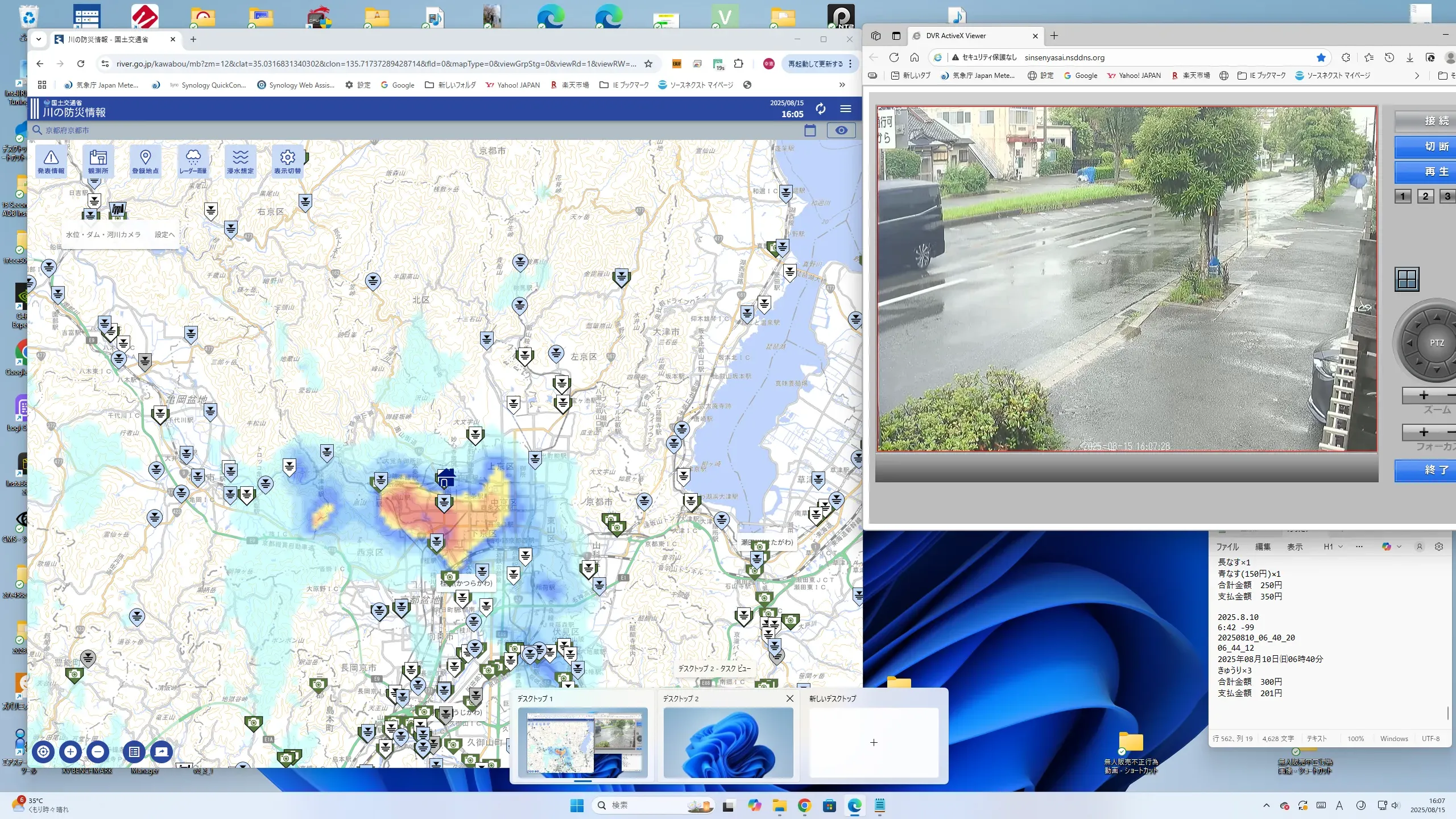Click the map zoom-in plus button
This screenshot has width=1456, height=819.
click(71, 751)
